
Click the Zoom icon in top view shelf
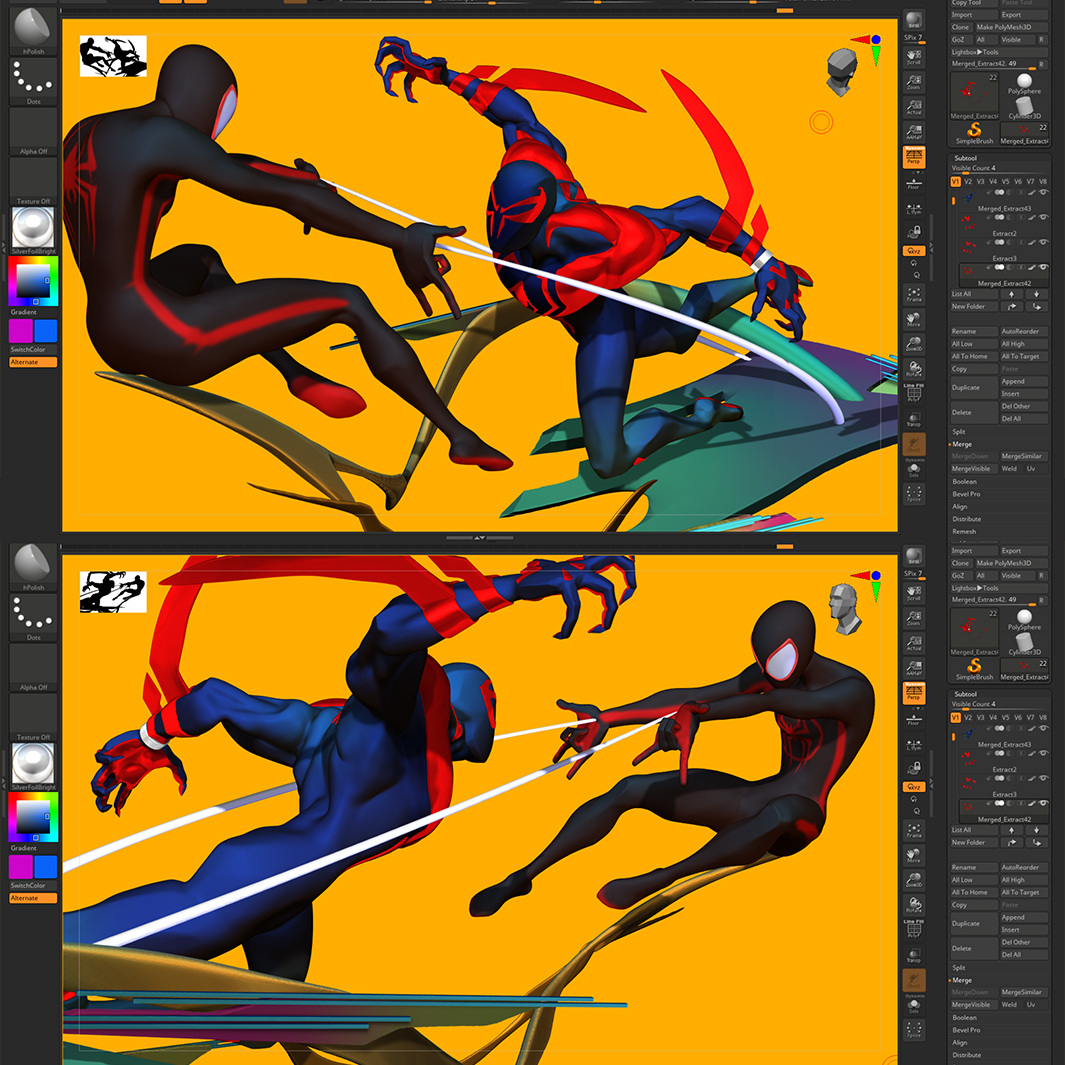click(x=914, y=82)
